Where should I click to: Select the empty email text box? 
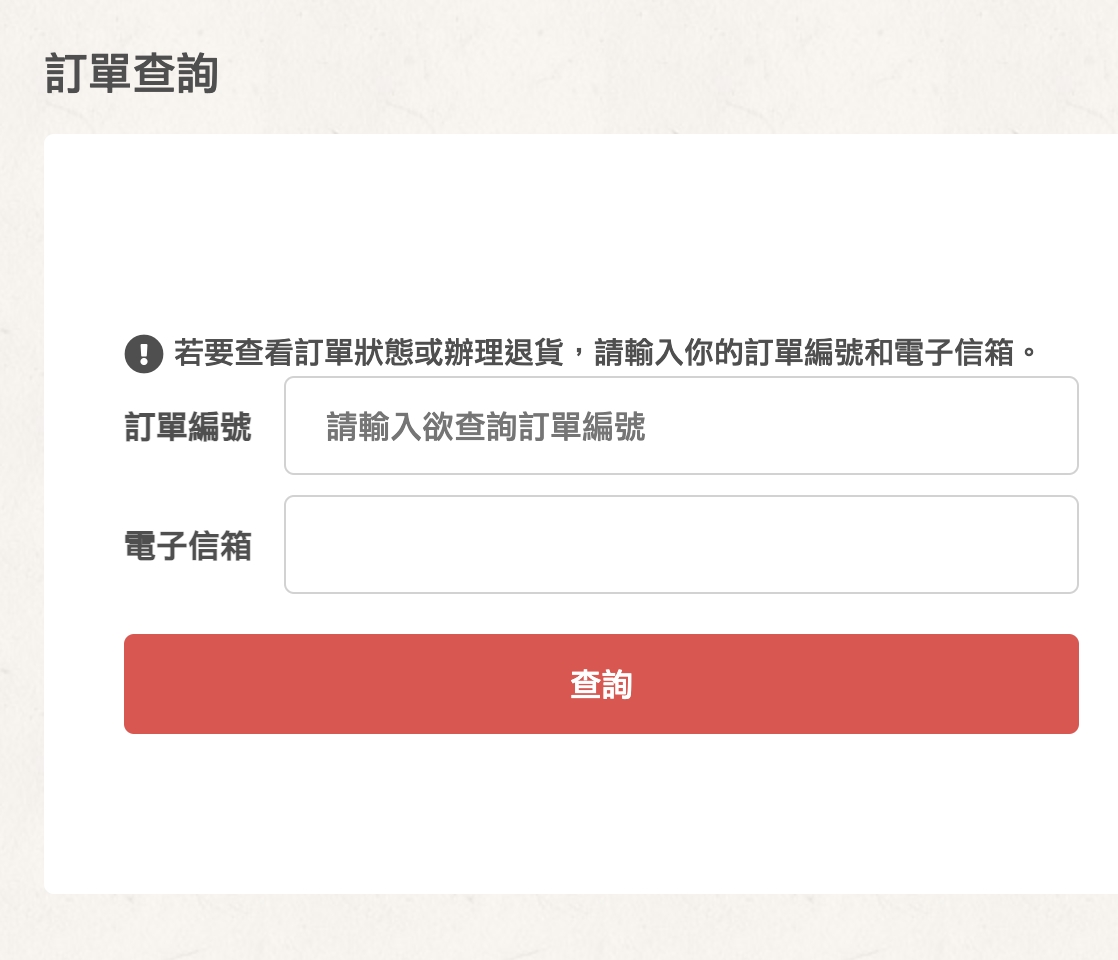tap(681, 544)
